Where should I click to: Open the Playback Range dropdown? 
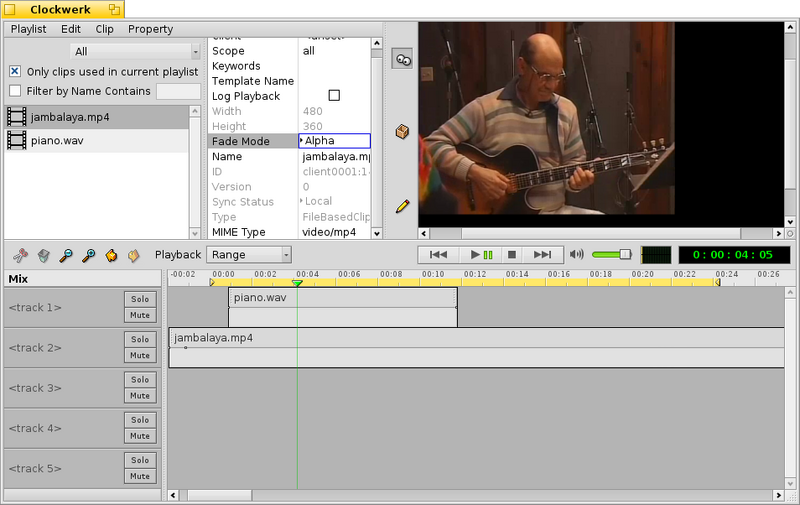[249, 255]
